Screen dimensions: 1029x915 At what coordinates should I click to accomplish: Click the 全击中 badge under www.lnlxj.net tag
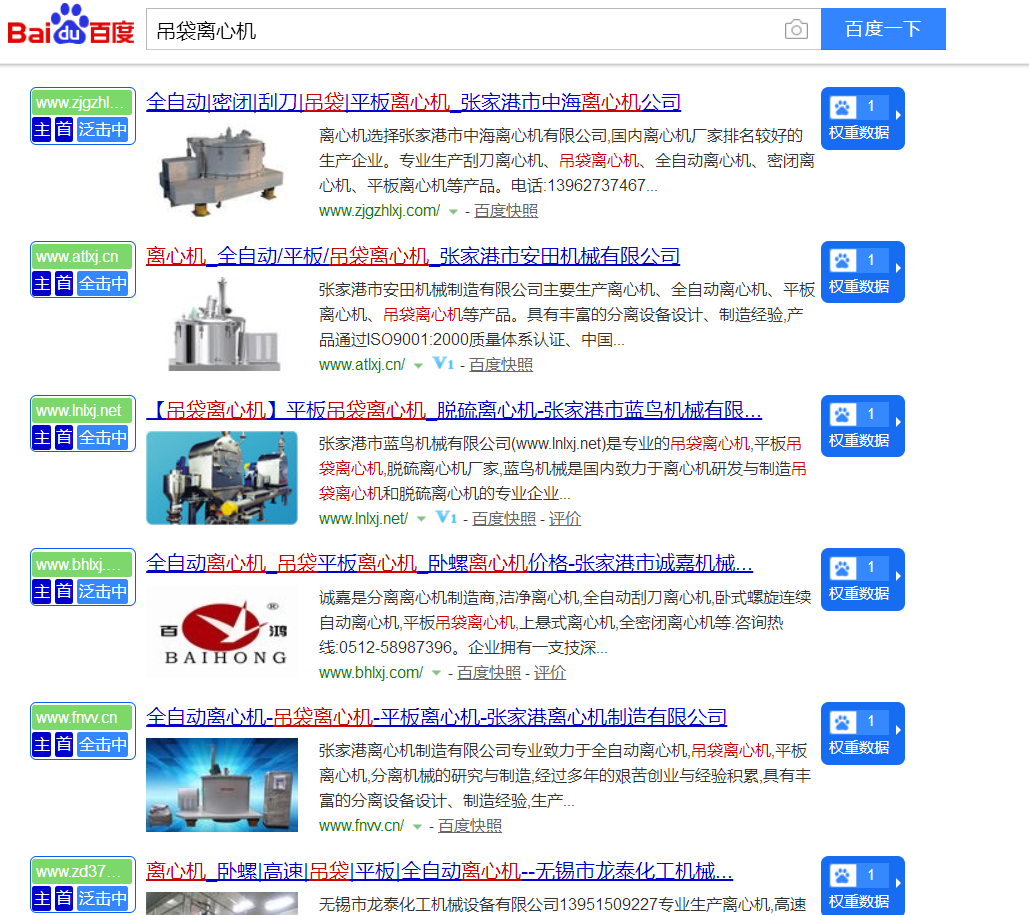pyautogui.click(x=102, y=437)
